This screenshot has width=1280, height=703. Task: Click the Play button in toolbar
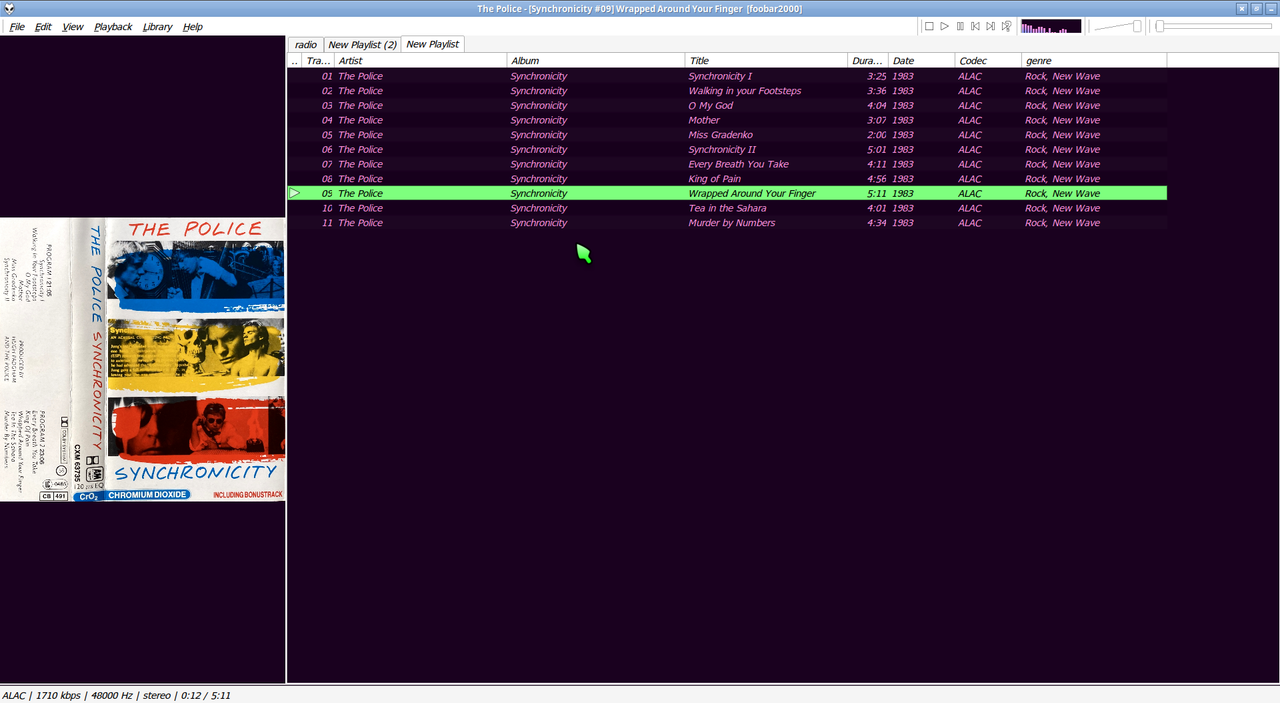point(944,26)
